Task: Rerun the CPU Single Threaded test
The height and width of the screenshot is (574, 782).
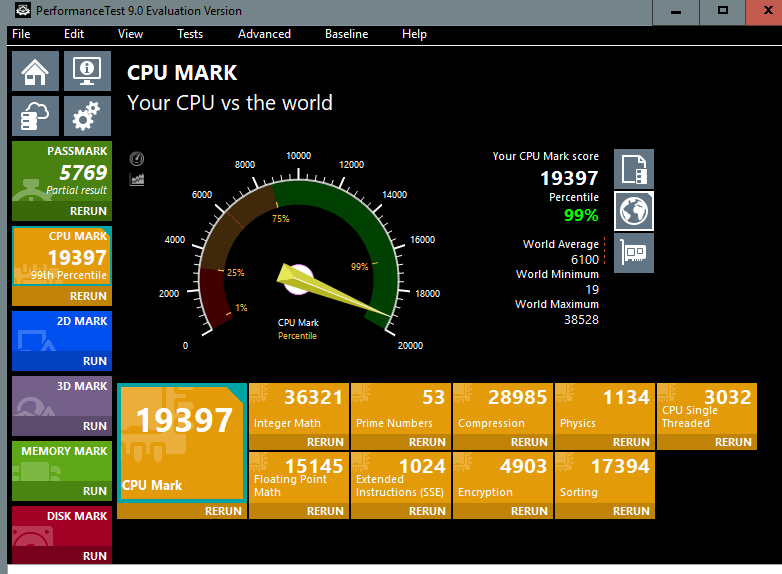Action: pyautogui.click(x=707, y=442)
